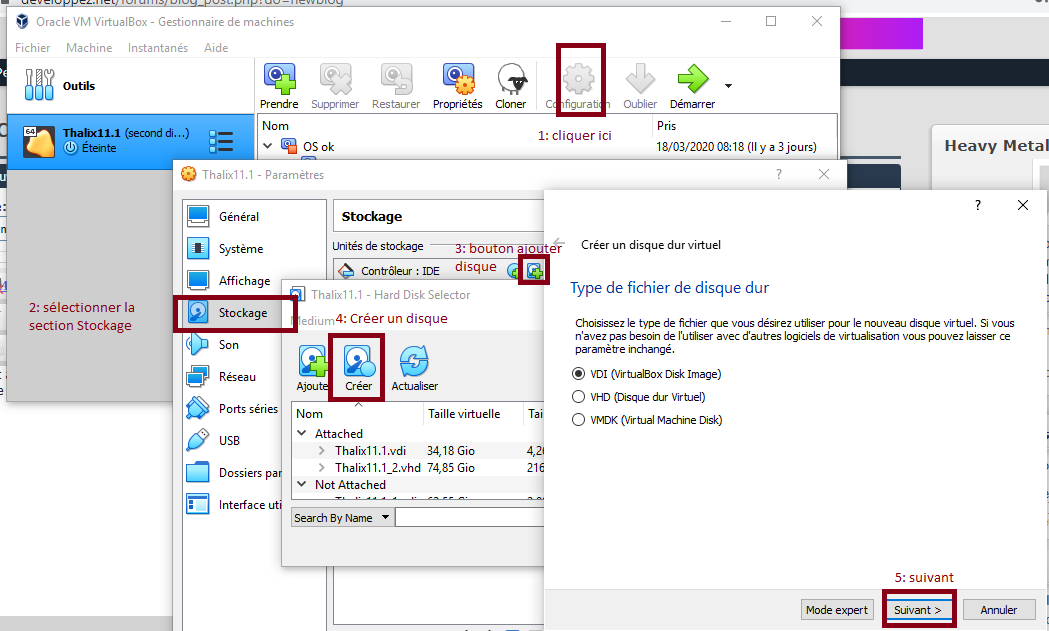1049x631 pixels.
Task: Sort disks by Nom column
Action: click(358, 414)
